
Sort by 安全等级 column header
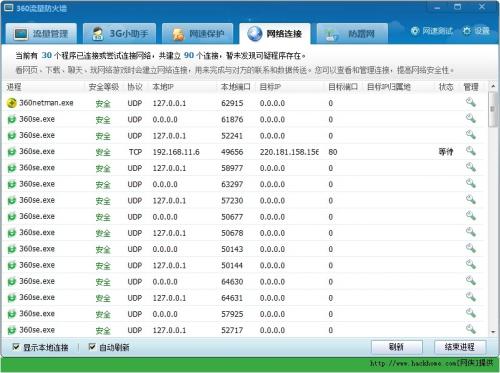104,87
